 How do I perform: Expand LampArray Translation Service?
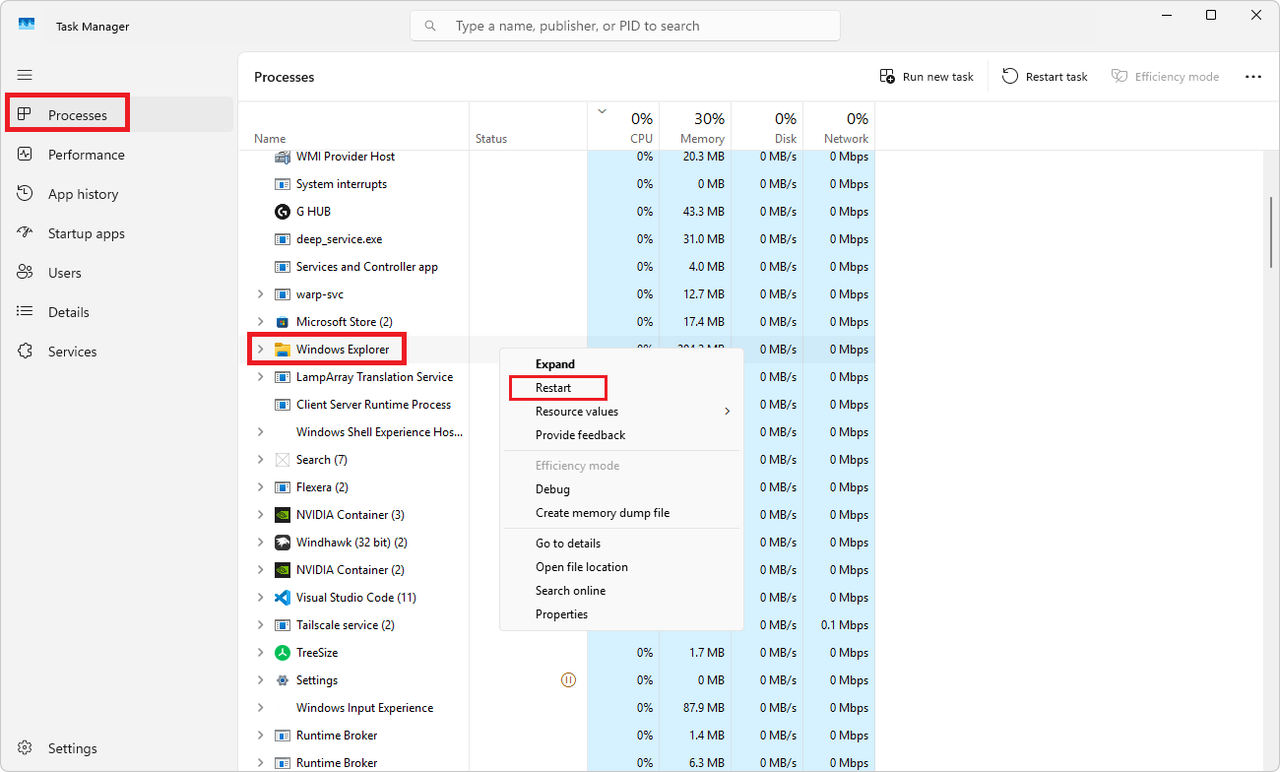pos(260,377)
